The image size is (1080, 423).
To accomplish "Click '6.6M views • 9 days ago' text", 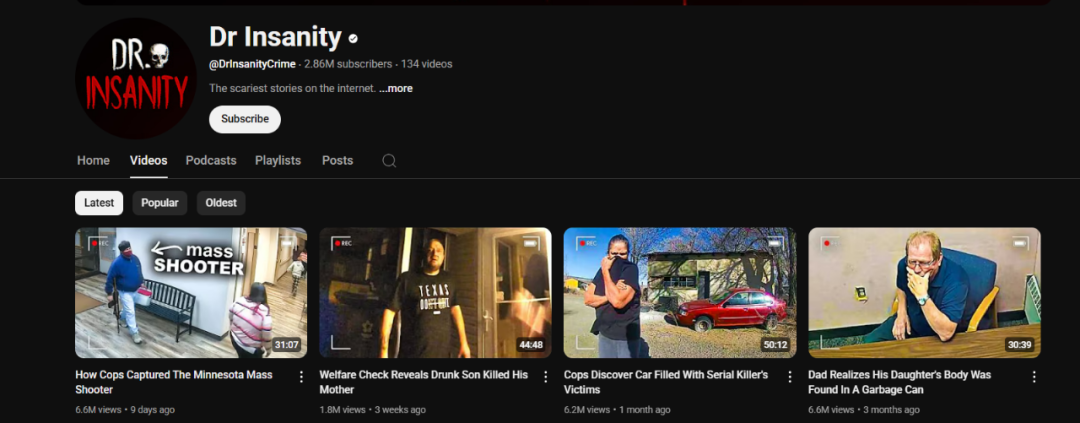I will (125, 409).
